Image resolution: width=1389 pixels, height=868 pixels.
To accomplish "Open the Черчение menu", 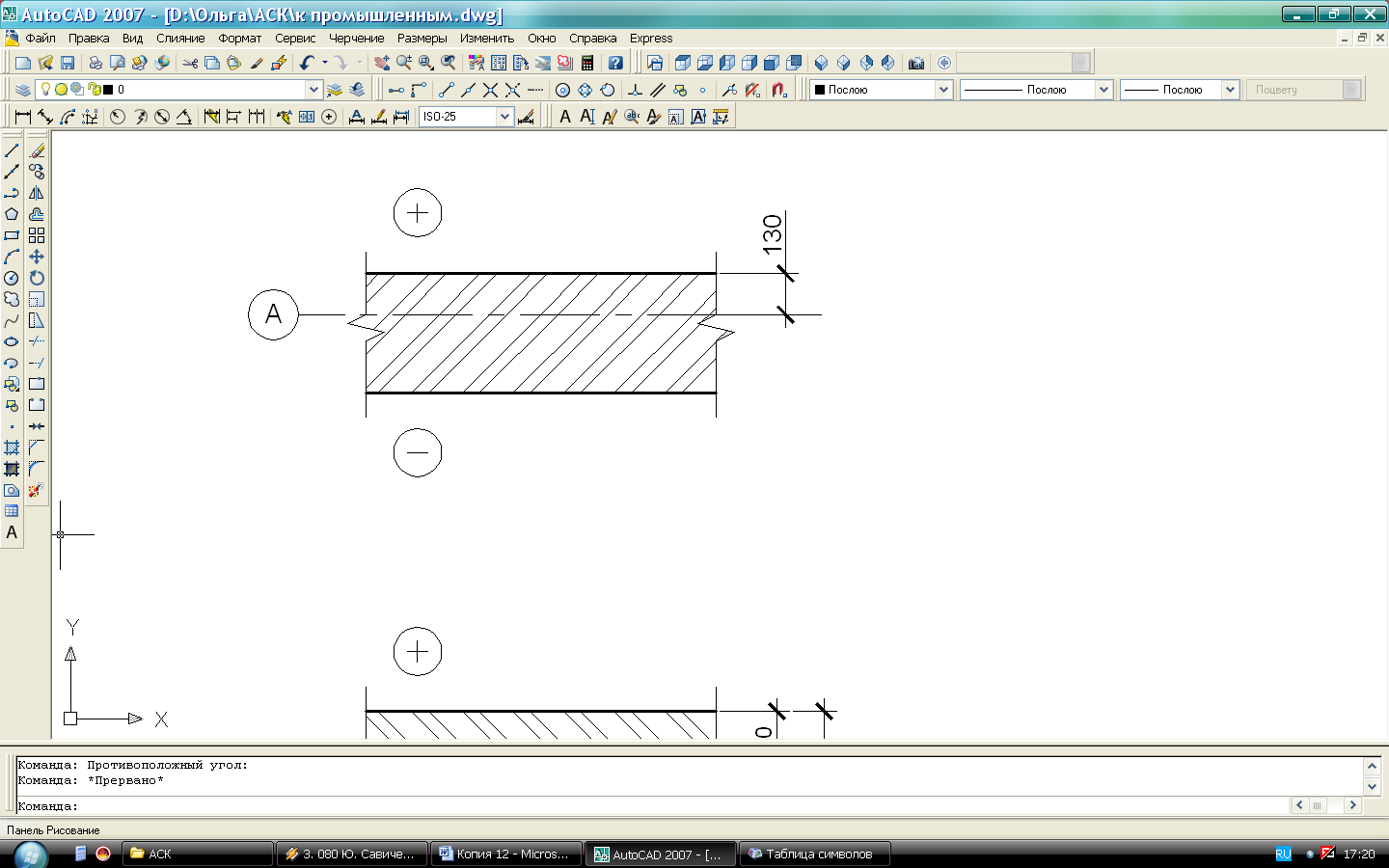I will 356,39.
